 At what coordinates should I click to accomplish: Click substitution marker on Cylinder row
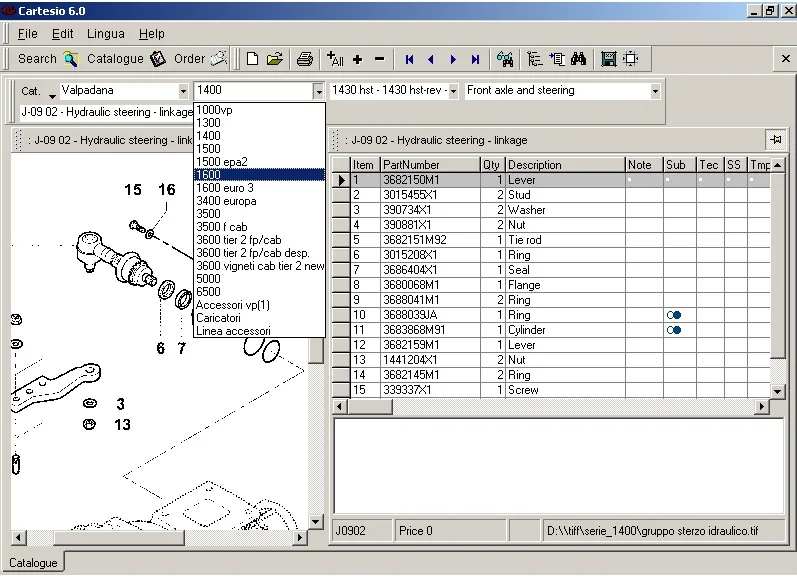coord(674,330)
